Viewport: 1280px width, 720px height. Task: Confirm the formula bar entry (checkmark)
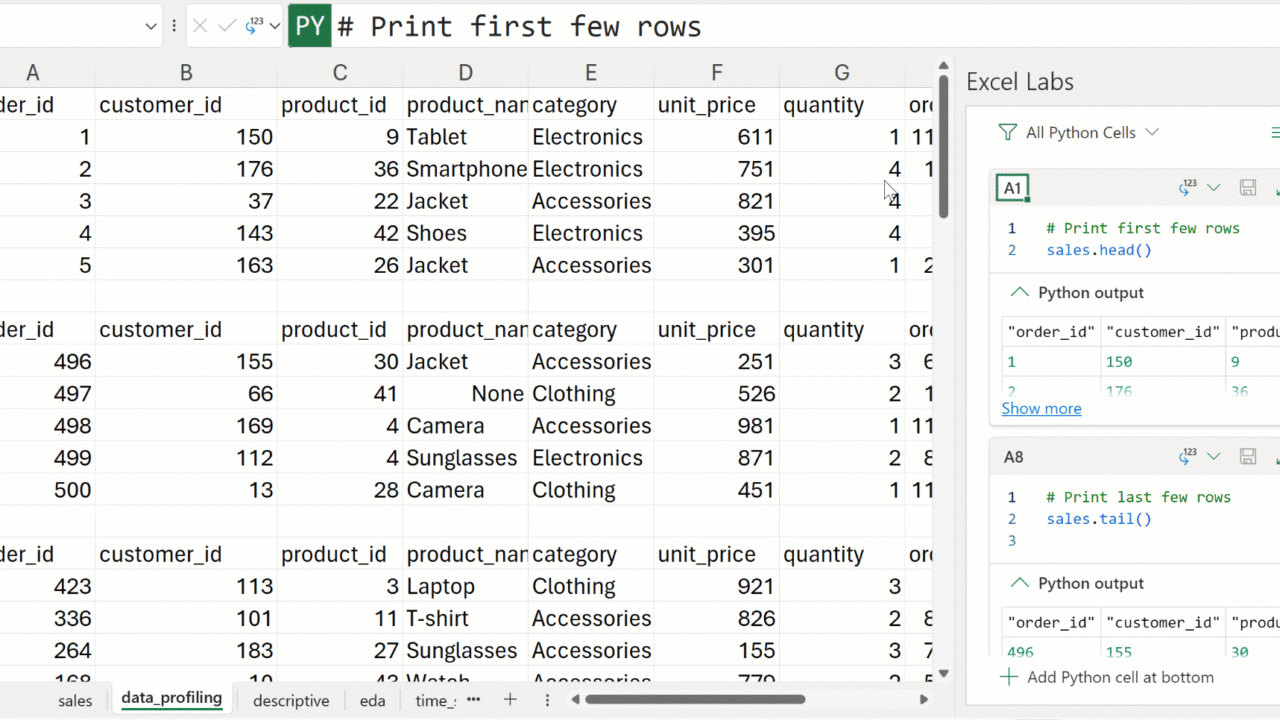click(x=228, y=27)
